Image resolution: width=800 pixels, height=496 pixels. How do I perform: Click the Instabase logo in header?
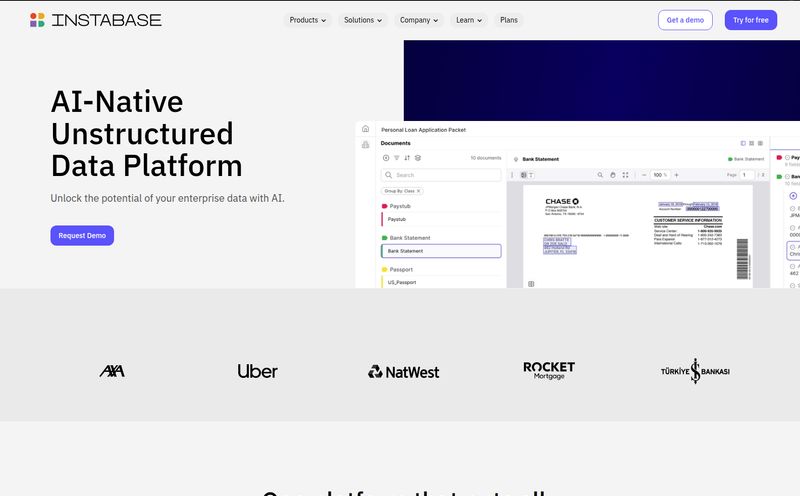95,20
